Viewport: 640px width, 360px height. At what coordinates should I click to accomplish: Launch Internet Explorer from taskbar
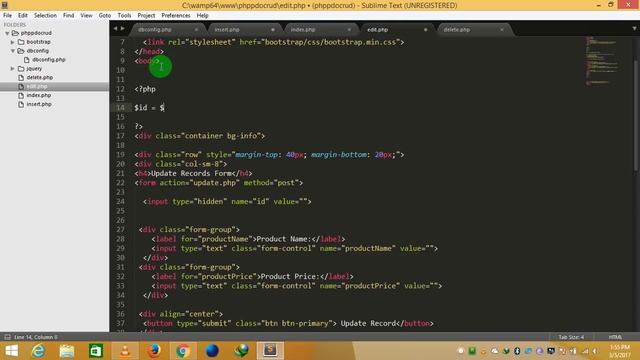(x=38, y=351)
